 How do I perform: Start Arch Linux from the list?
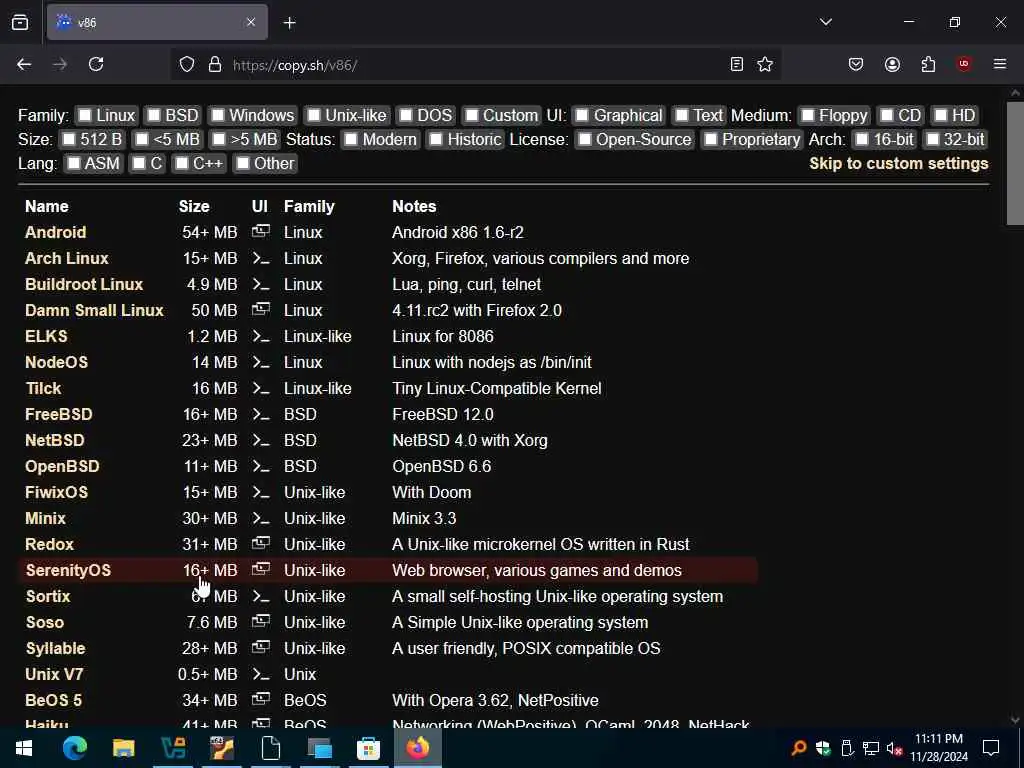(67, 259)
